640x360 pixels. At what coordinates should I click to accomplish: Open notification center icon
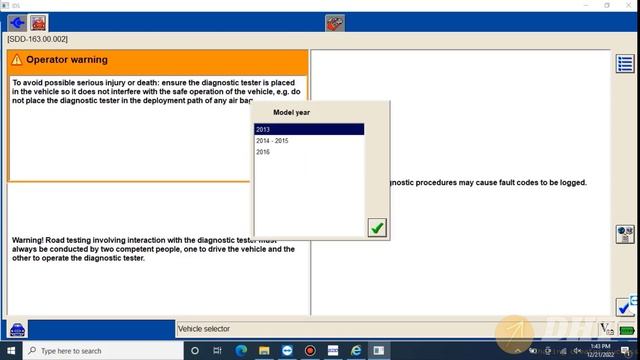[626, 351]
